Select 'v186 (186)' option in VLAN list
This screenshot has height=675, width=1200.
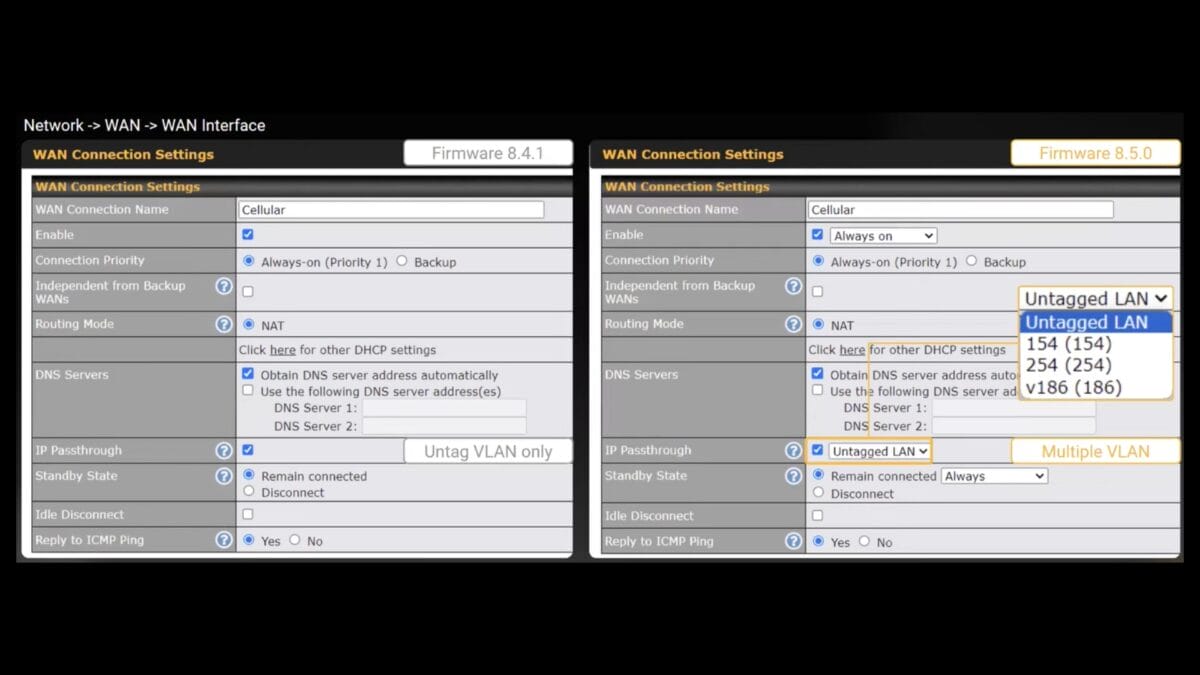1073,387
